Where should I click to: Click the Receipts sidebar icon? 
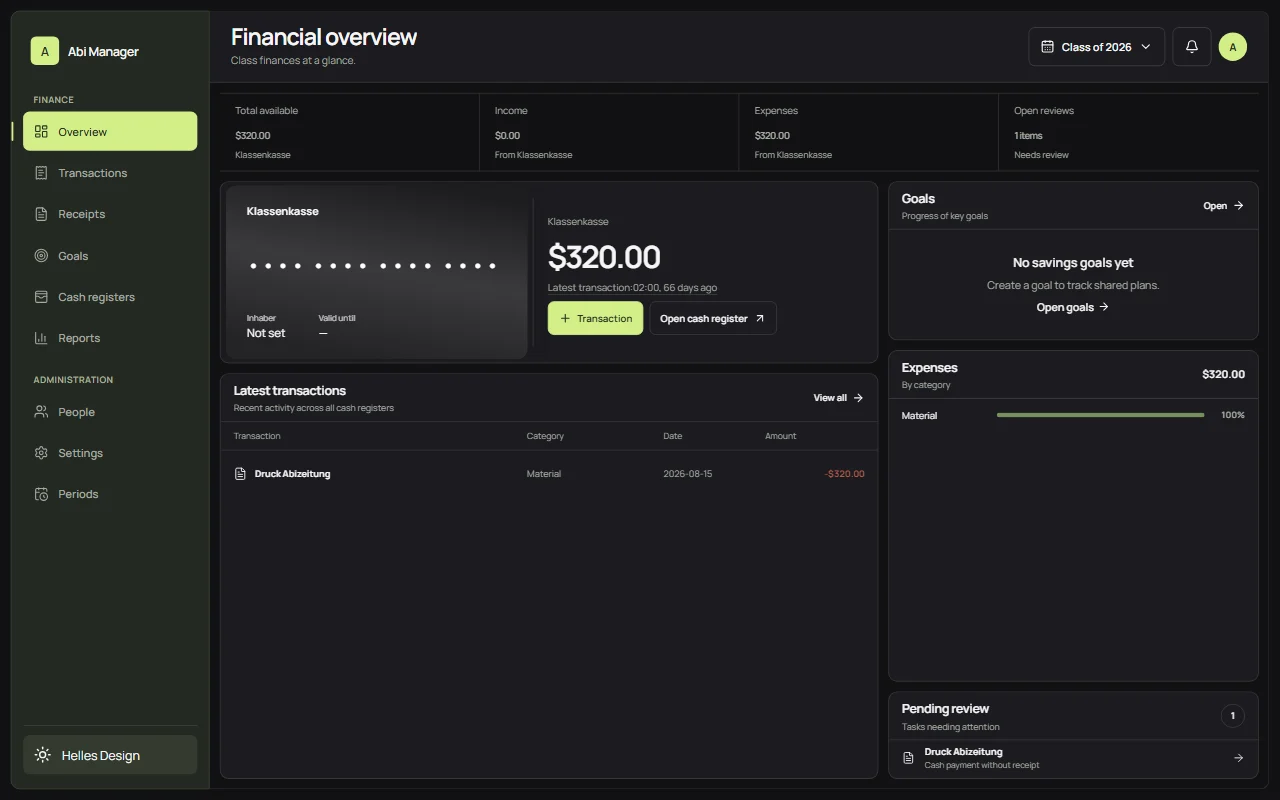41,214
